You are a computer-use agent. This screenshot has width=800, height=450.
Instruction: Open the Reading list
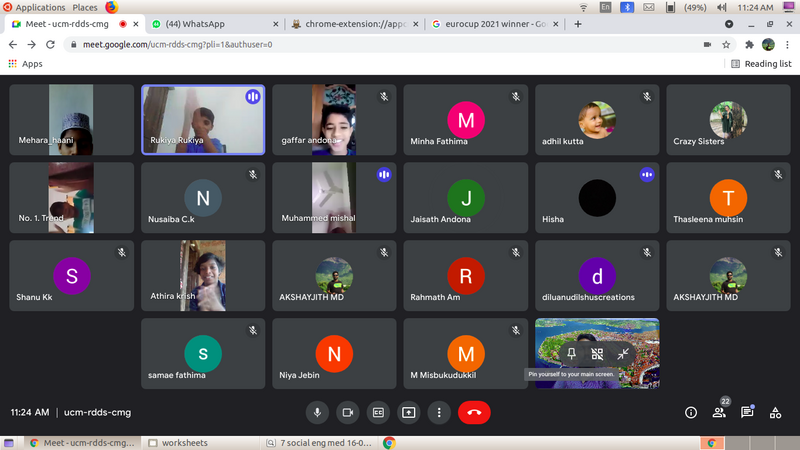pos(761,64)
